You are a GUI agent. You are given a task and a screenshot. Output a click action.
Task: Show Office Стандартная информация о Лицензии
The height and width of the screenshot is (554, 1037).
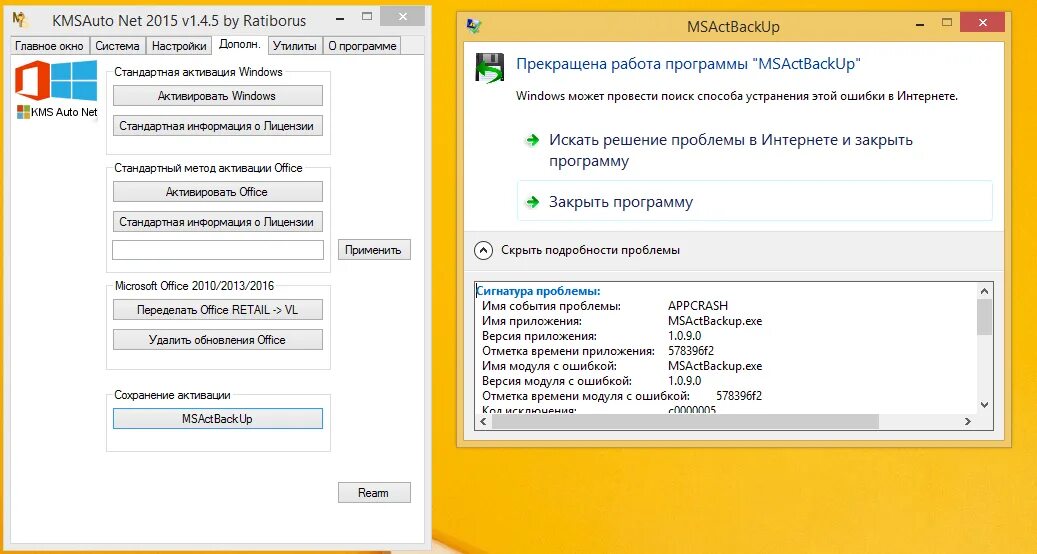click(218, 222)
